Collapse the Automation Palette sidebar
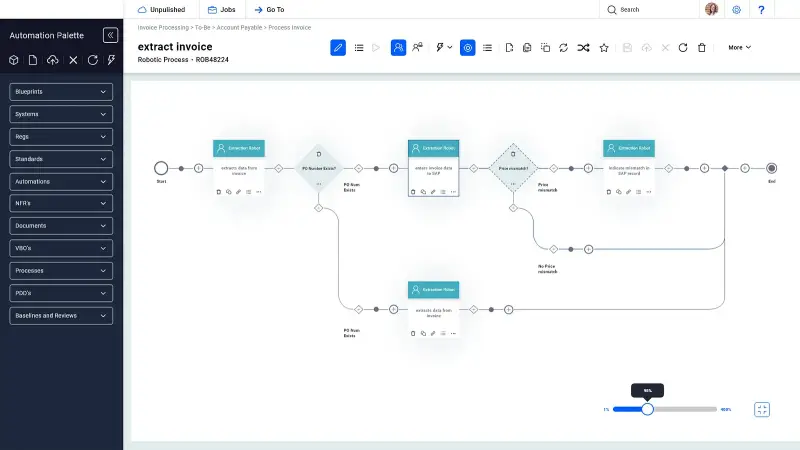 110,35
